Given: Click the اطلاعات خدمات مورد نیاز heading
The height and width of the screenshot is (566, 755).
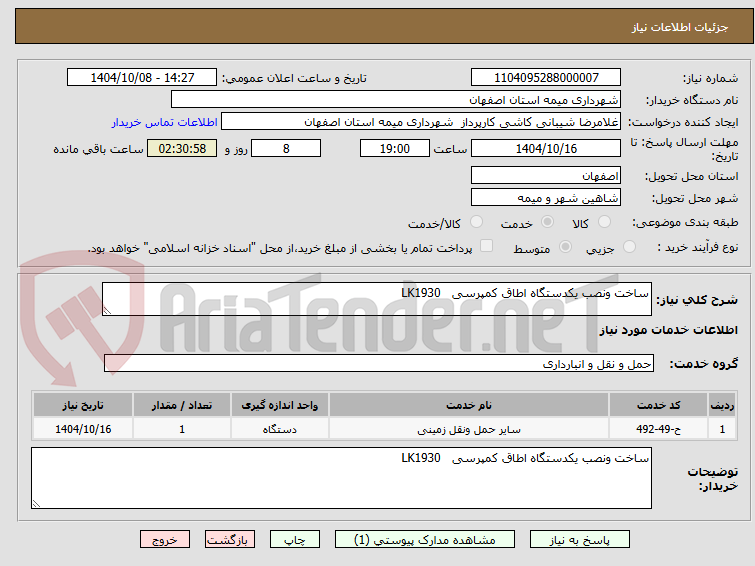Looking at the screenshot, I should click(x=668, y=330).
